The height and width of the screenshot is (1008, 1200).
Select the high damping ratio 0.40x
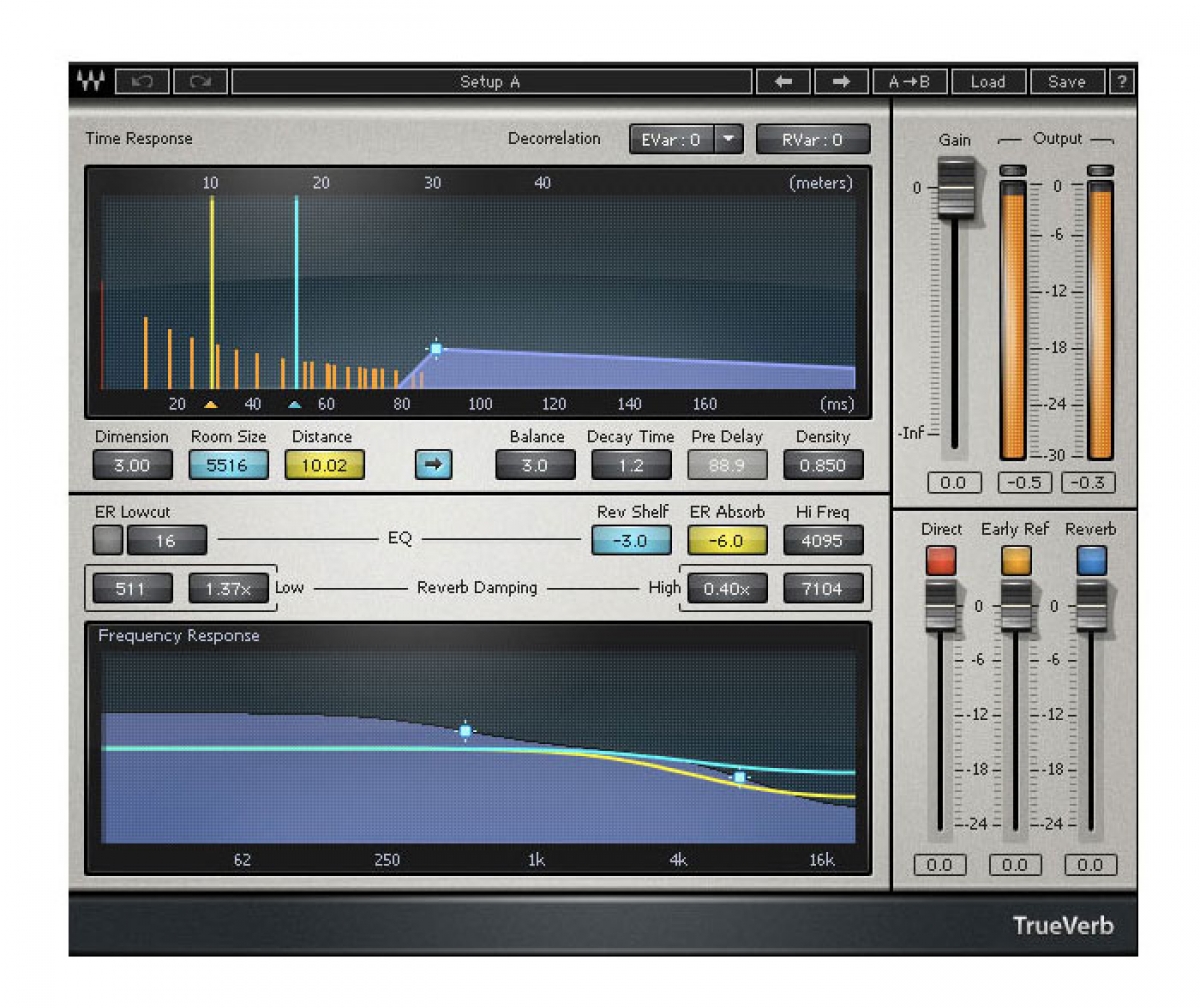click(727, 589)
